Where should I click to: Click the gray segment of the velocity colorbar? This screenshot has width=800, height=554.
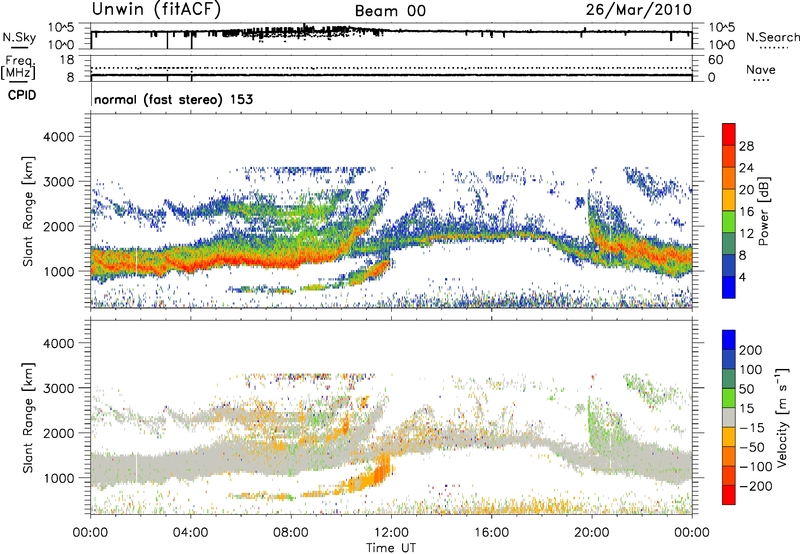point(729,418)
